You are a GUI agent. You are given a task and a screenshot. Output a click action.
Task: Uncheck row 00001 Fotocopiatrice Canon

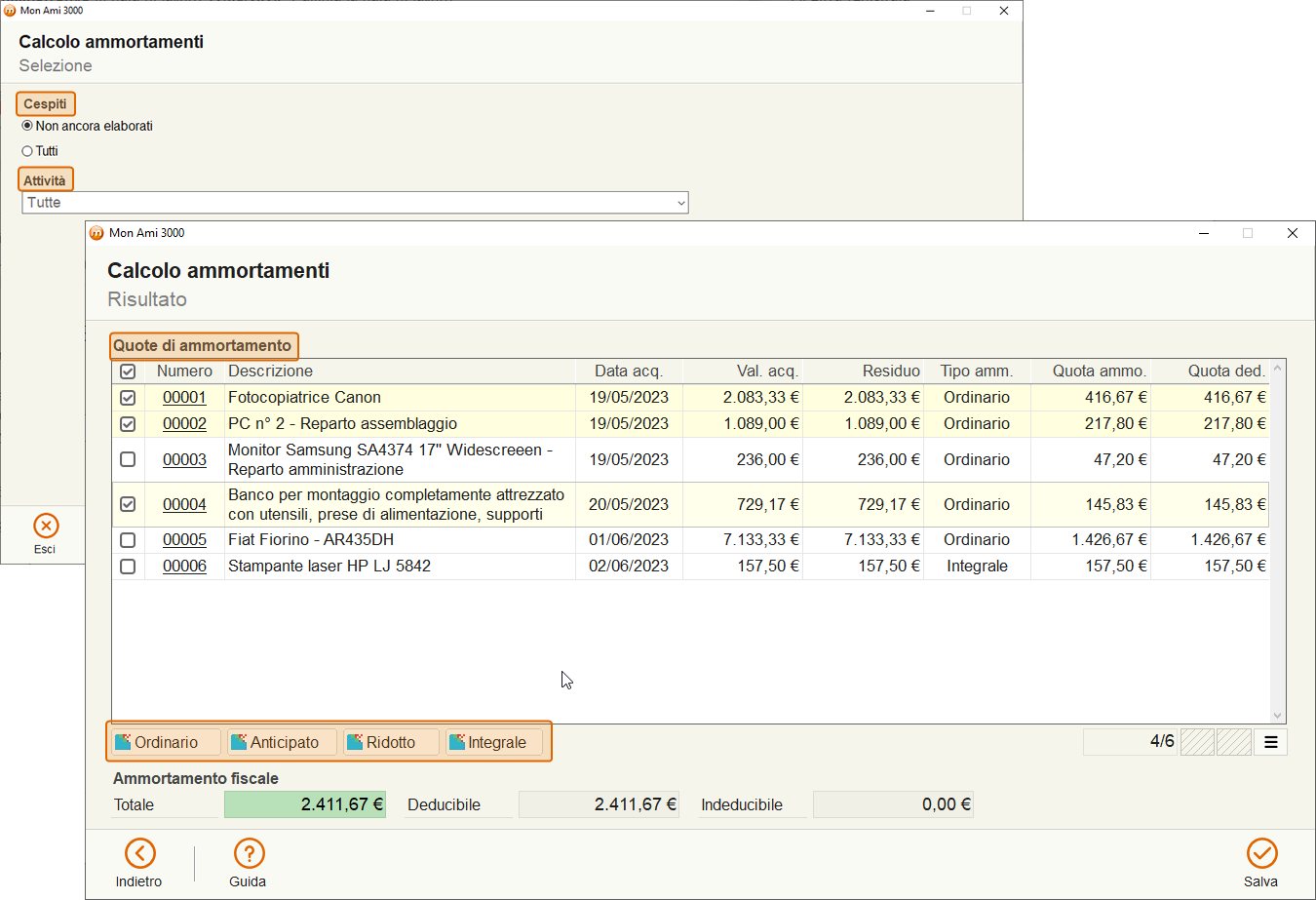(x=128, y=398)
